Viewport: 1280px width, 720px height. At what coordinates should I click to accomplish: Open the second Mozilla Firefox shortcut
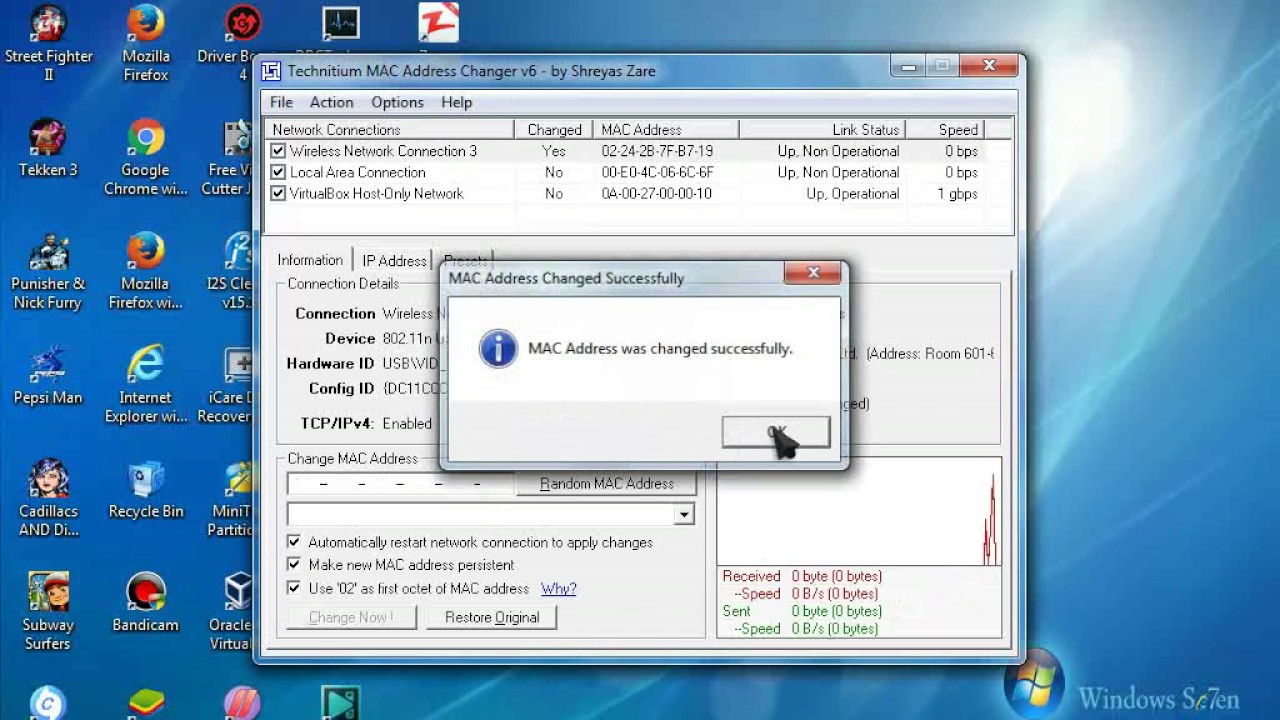[x=146, y=271]
